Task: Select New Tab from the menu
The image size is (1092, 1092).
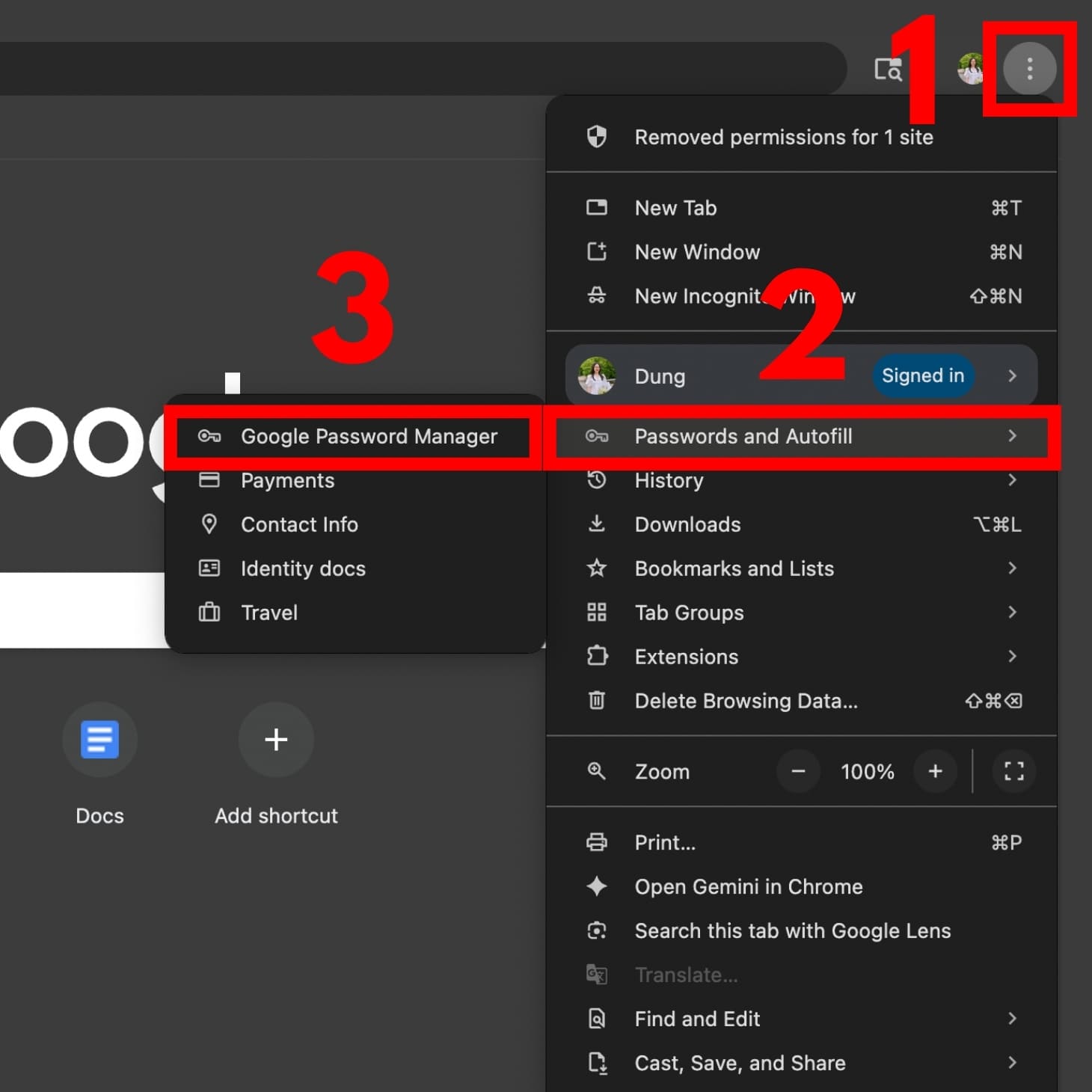Action: (x=802, y=207)
